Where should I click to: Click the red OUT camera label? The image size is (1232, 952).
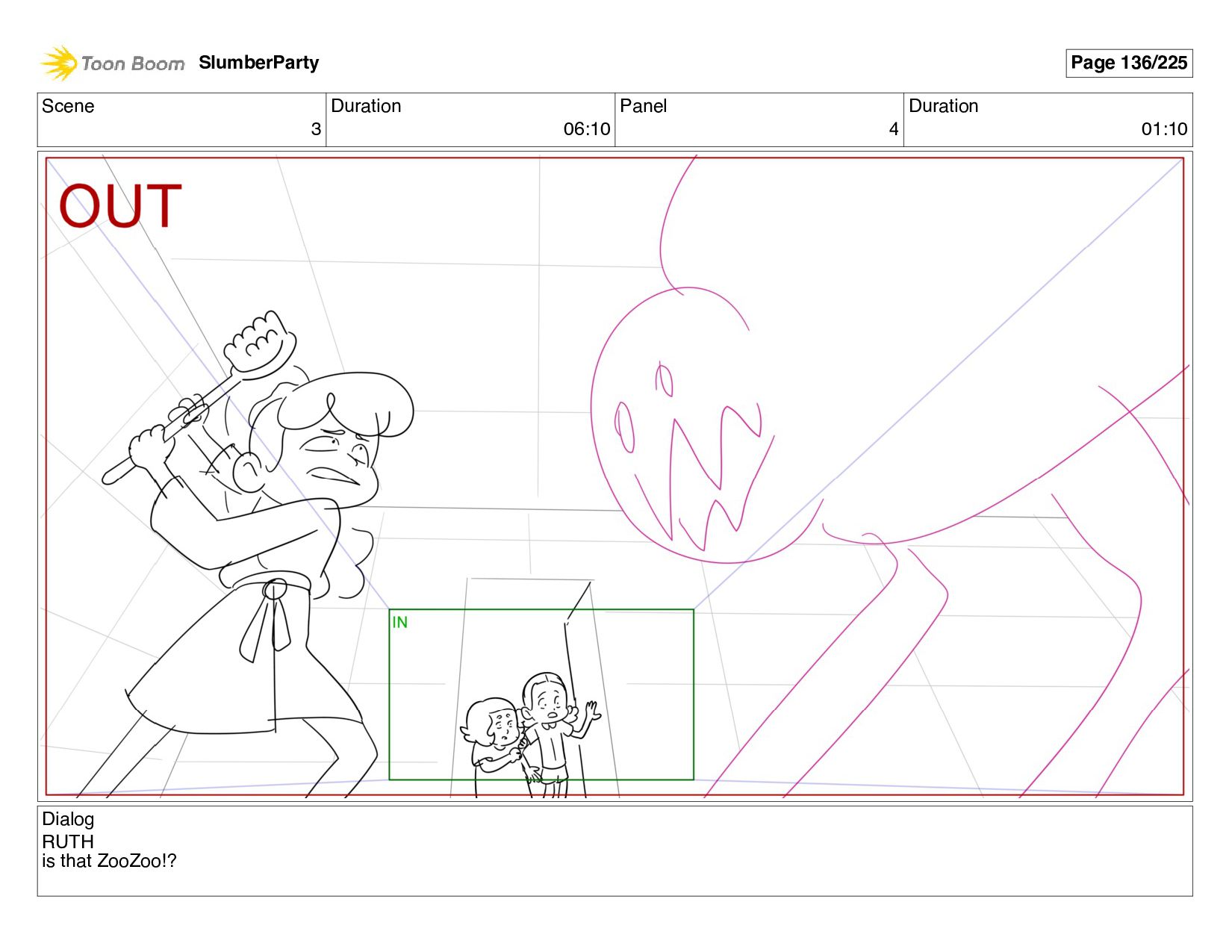click(x=120, y=206)
